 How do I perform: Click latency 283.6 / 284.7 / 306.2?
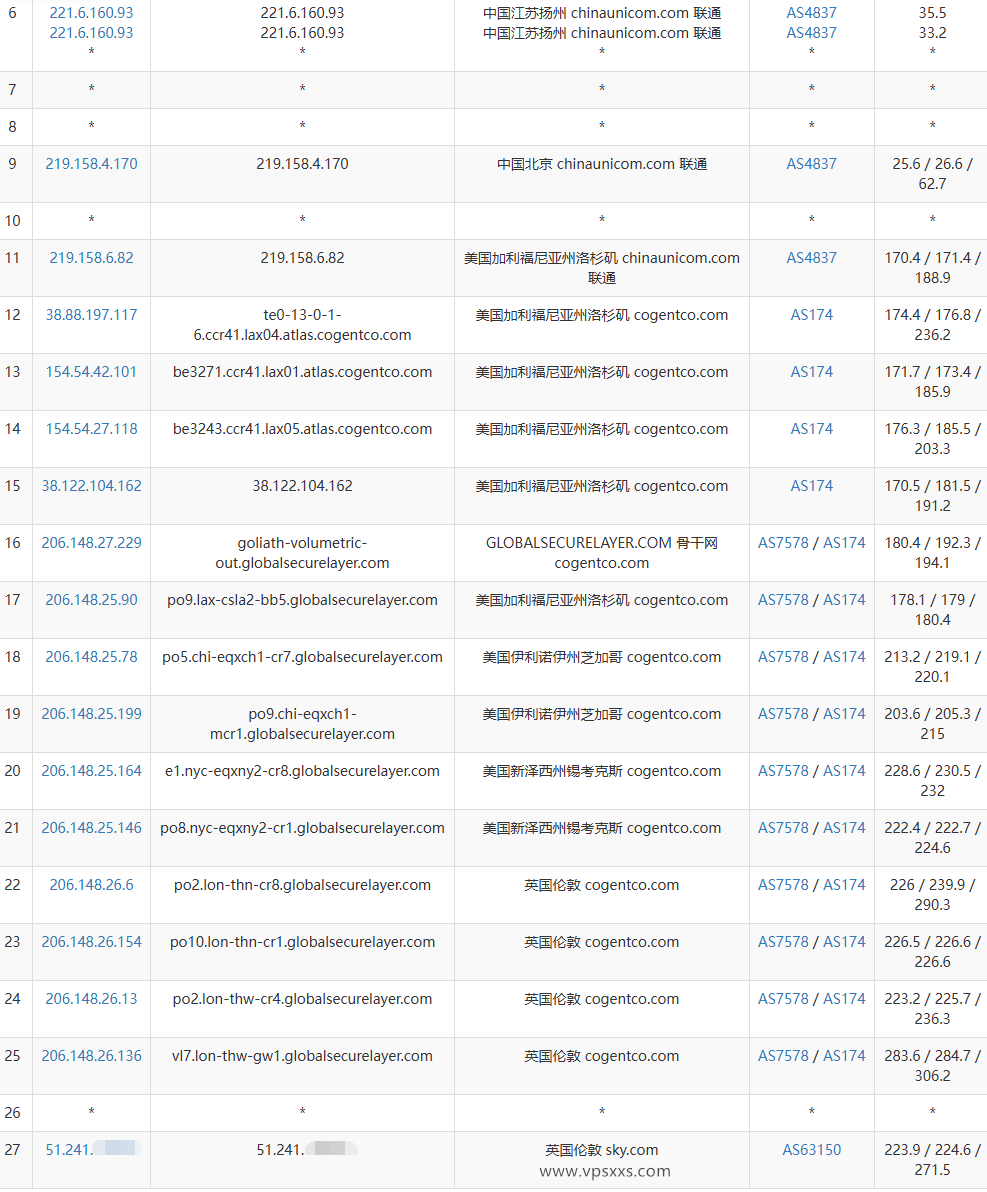pyautogui.click(x=932, y=1066)
